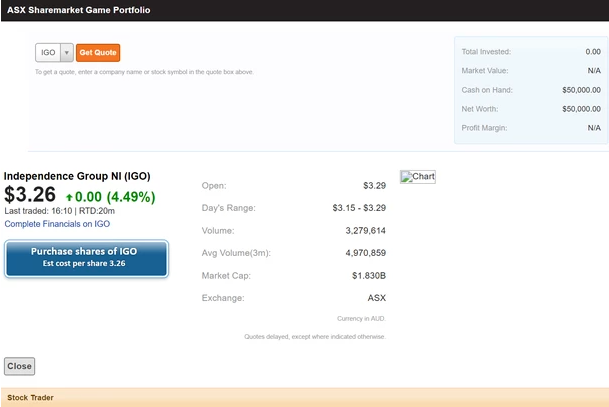
Task: Click Purchase shares of IGO button
Action: (x=86, y=258)
